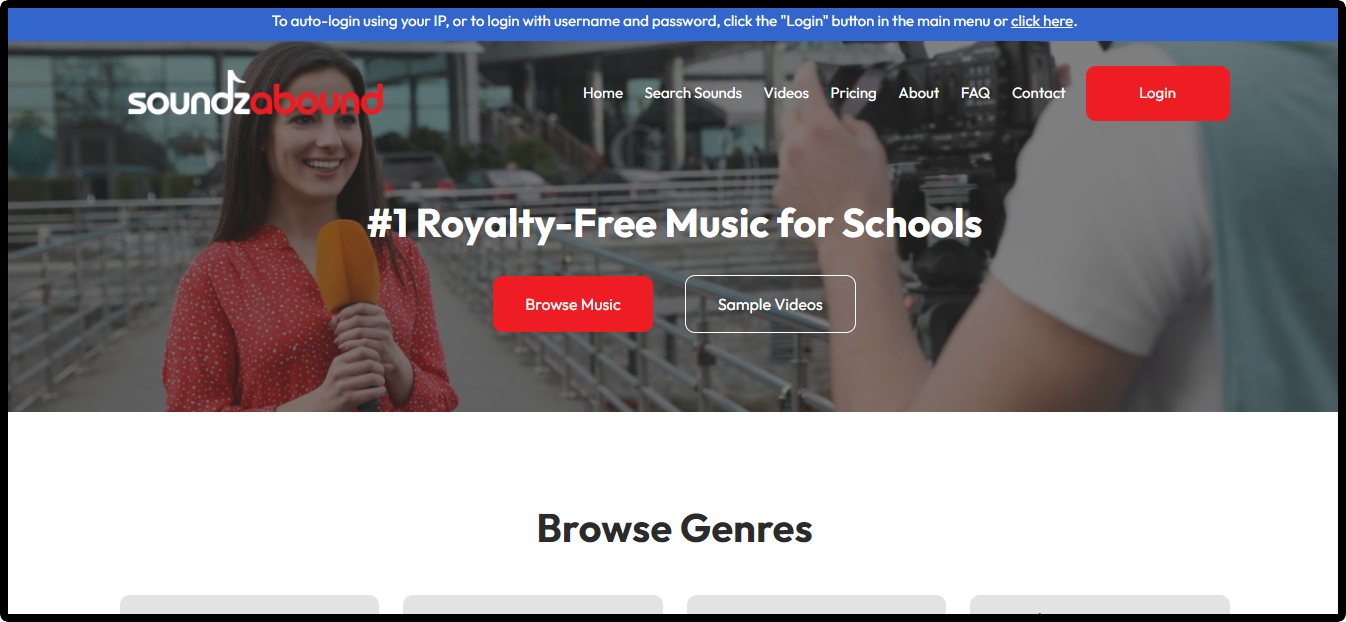Follow the 'click here' banner link
1346x622 pixels.
[x=1042, y=21]
